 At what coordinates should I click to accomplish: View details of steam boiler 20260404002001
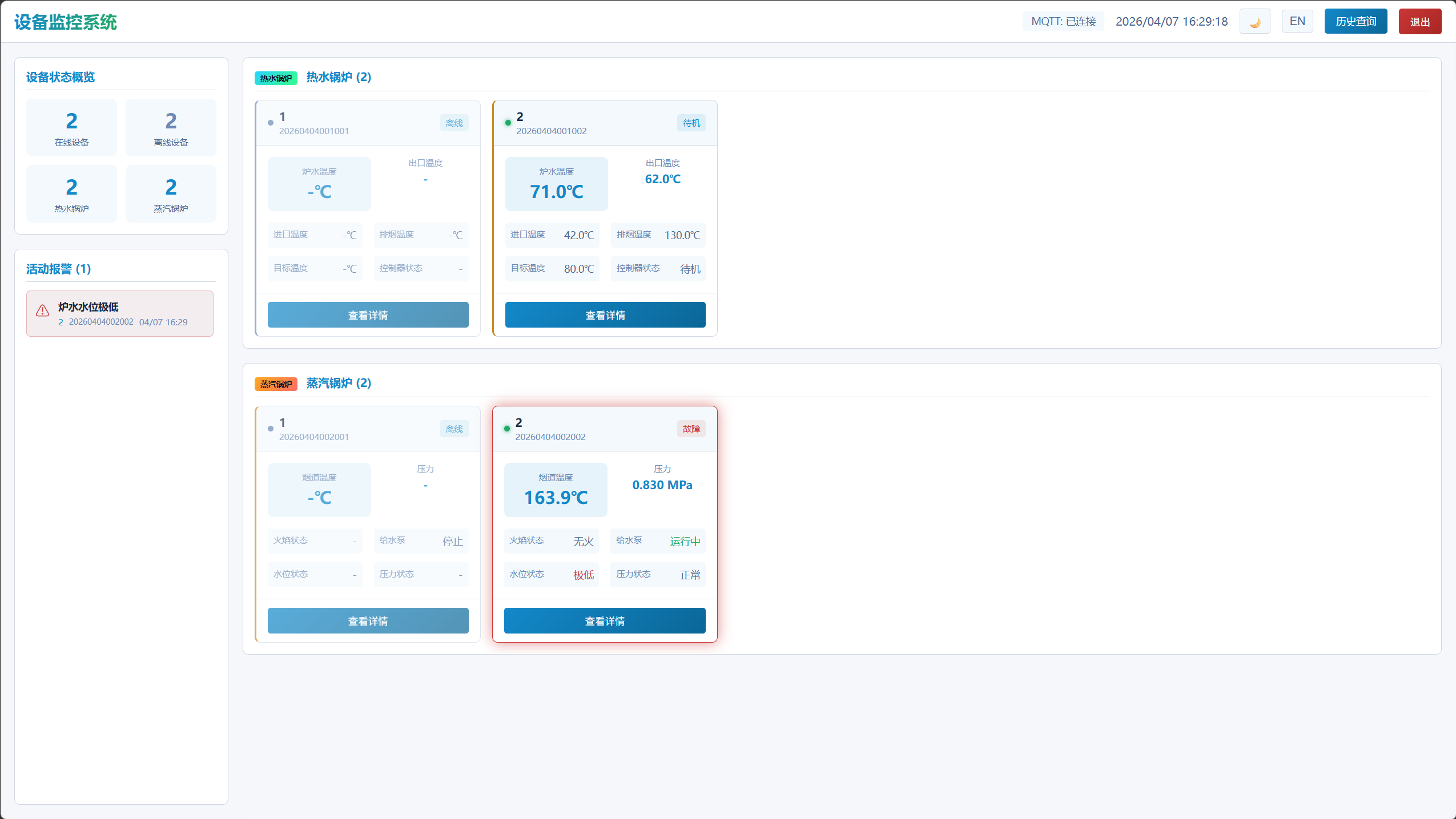[368, 621]
